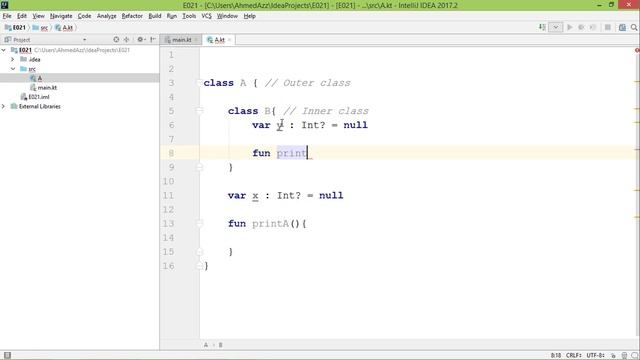
Task: Click the Run play icon
Action: click(570, 27)
